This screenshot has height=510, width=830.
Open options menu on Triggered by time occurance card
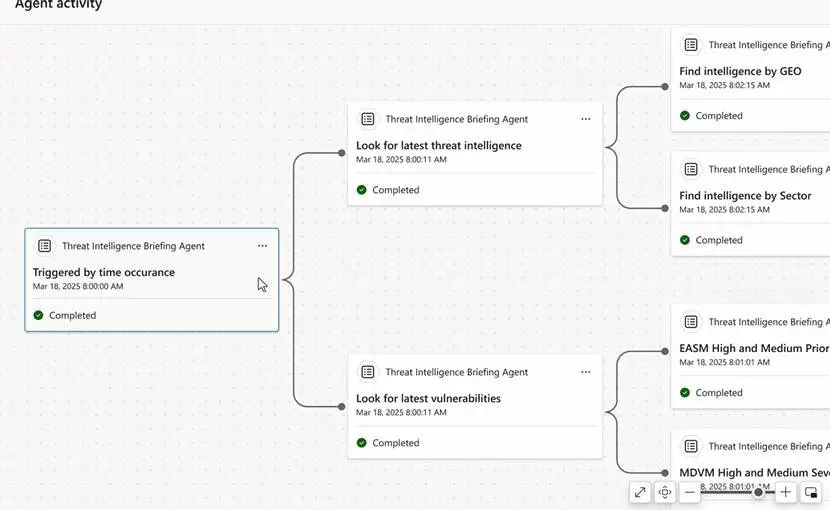coord(263,246)
